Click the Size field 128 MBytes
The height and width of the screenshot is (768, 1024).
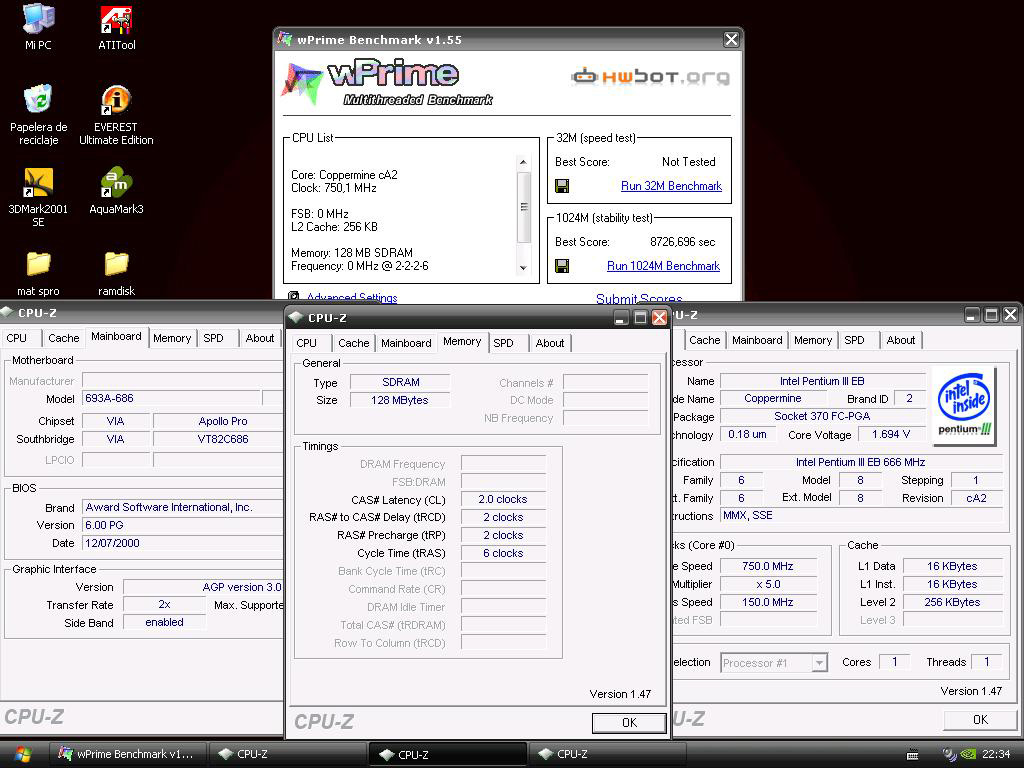(x=400, y=400)
